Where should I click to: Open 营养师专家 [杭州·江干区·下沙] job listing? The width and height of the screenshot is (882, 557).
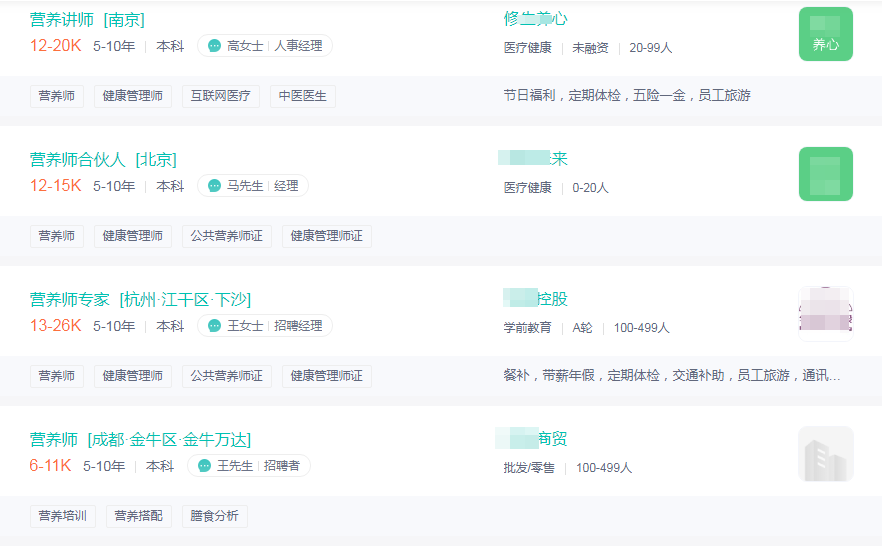(140, 300)
